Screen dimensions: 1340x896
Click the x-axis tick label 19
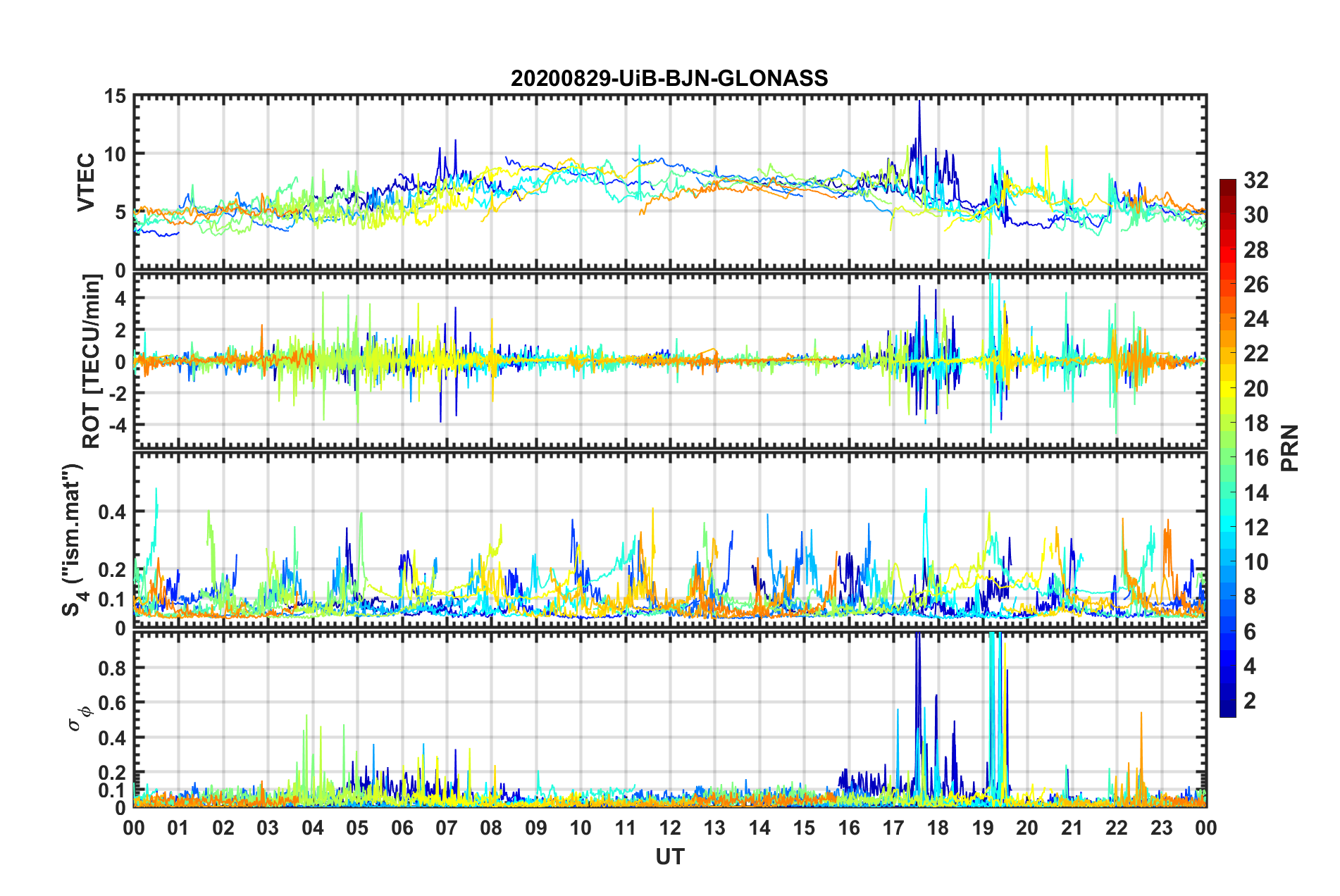pos(983,828)
